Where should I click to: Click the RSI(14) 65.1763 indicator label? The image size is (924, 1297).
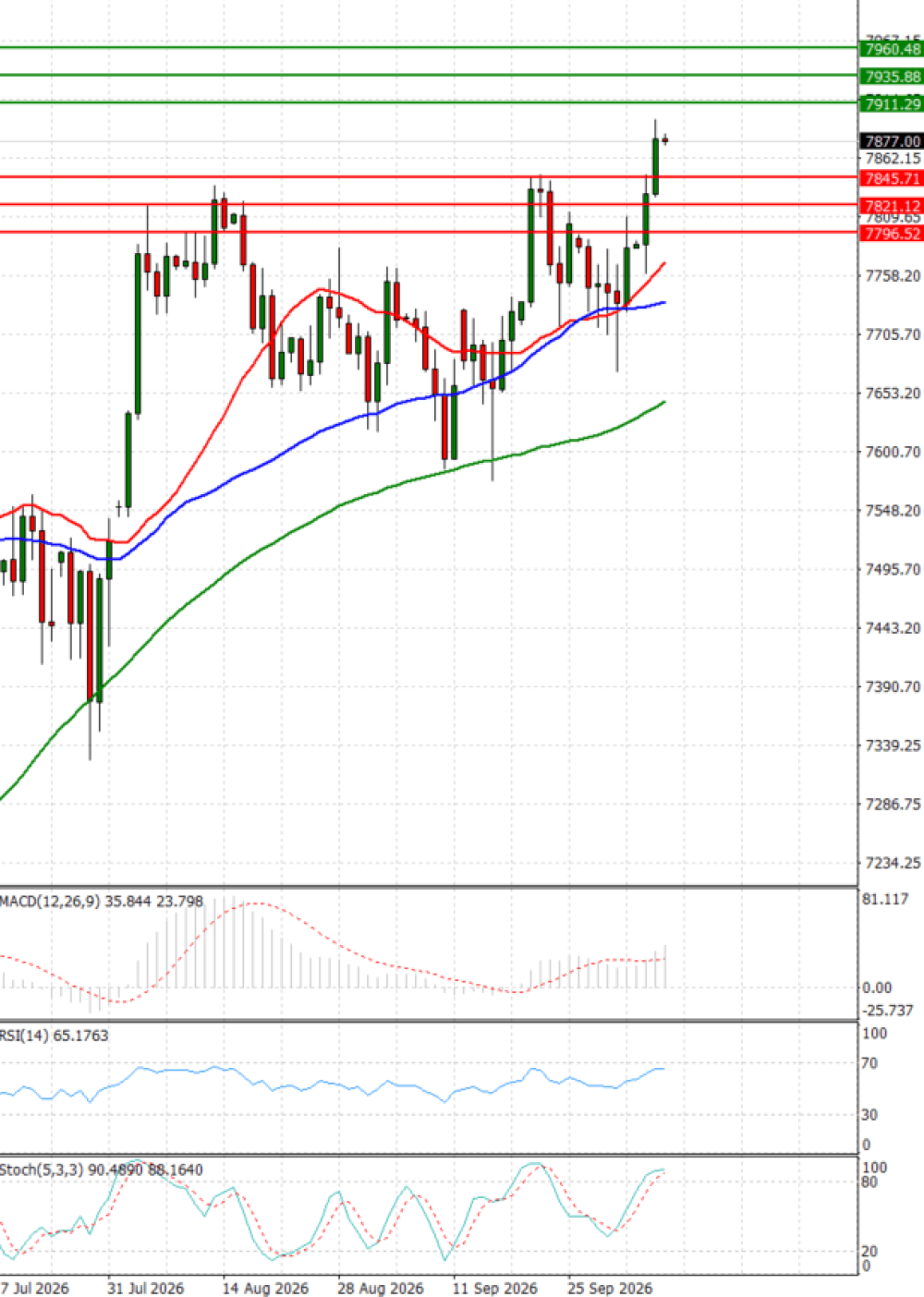tap(55, 1036)
